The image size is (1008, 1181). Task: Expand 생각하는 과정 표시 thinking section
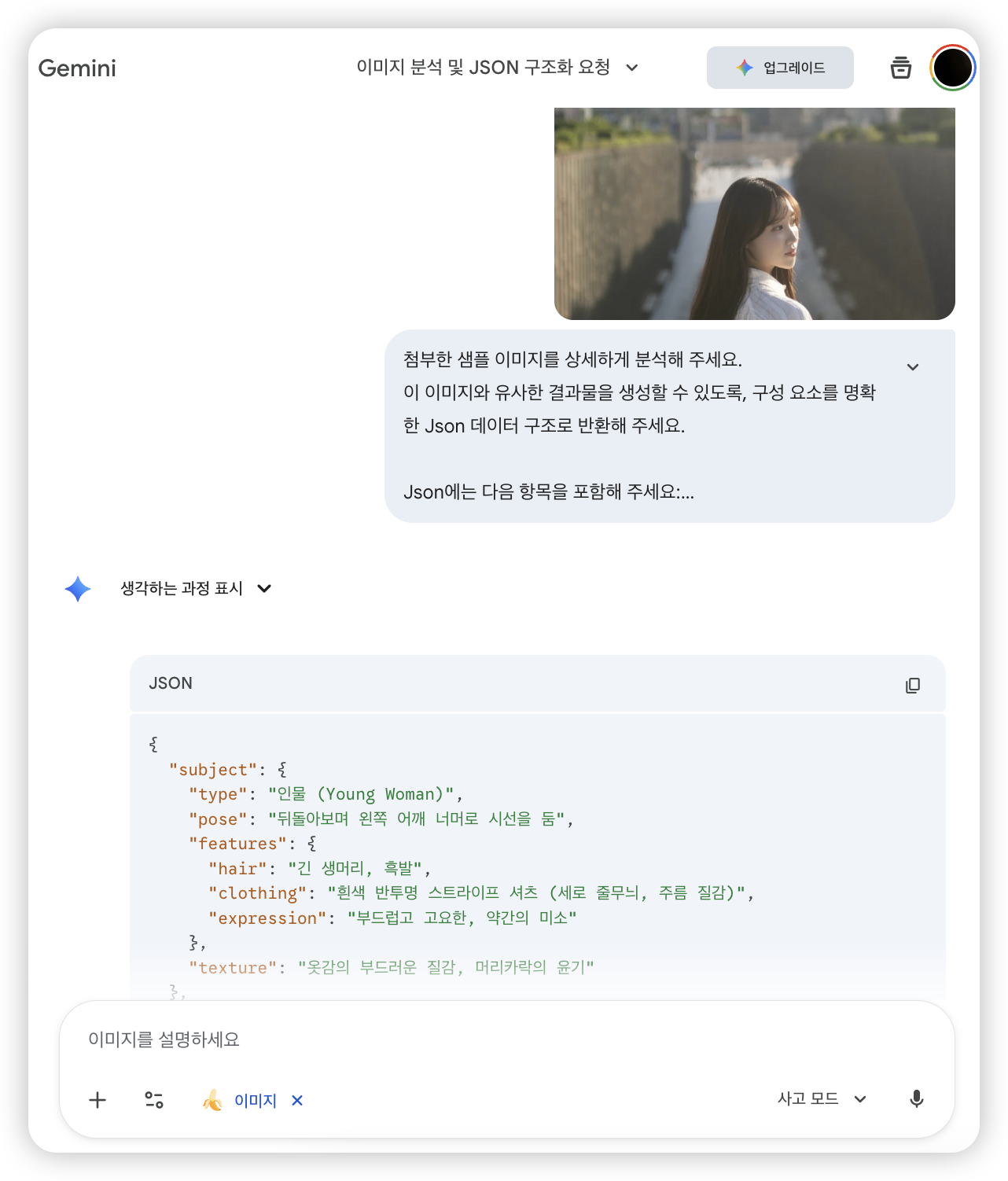[196, 589]
